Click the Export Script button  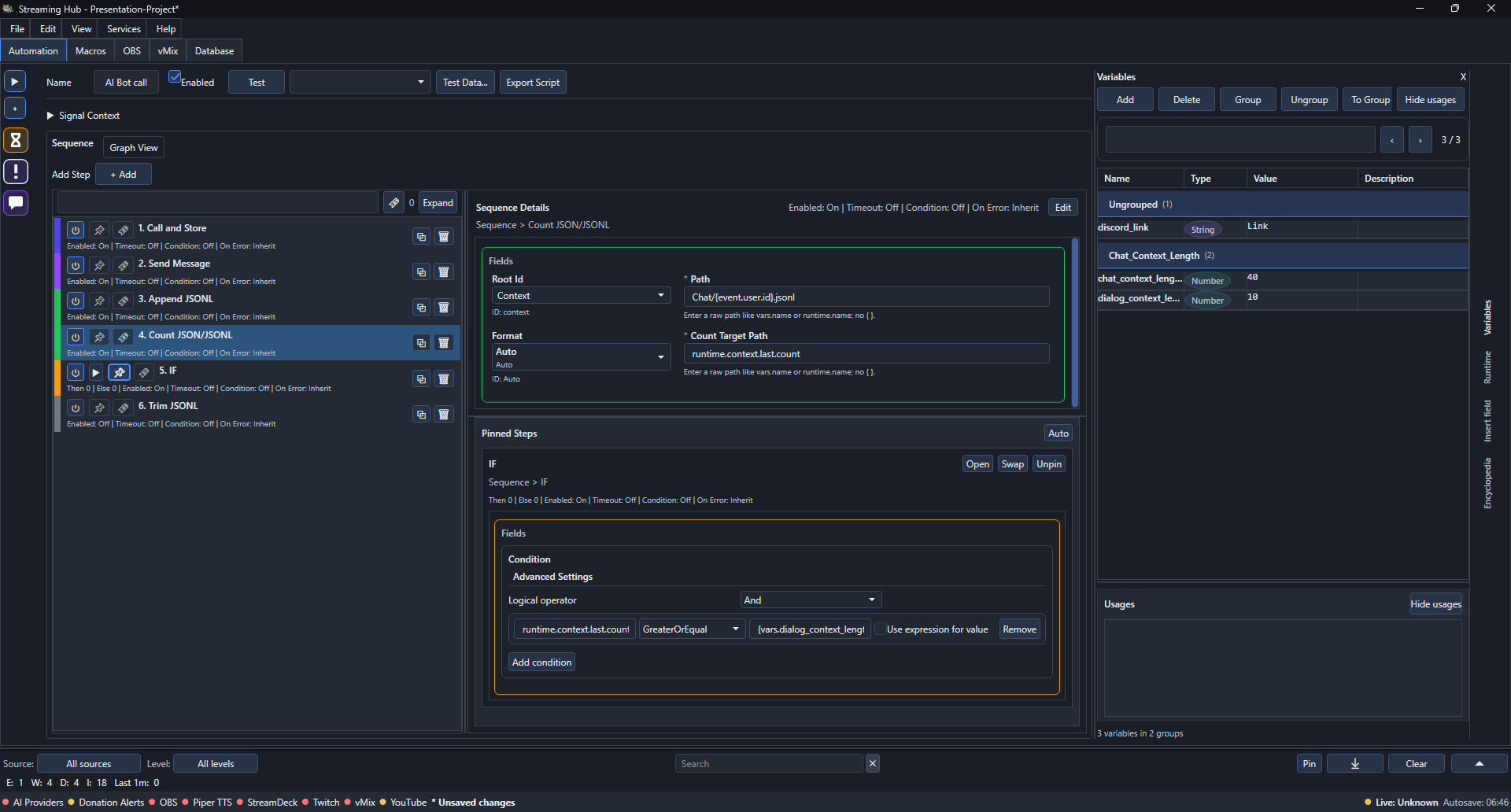pyautogui.click(x=533, y=83)
